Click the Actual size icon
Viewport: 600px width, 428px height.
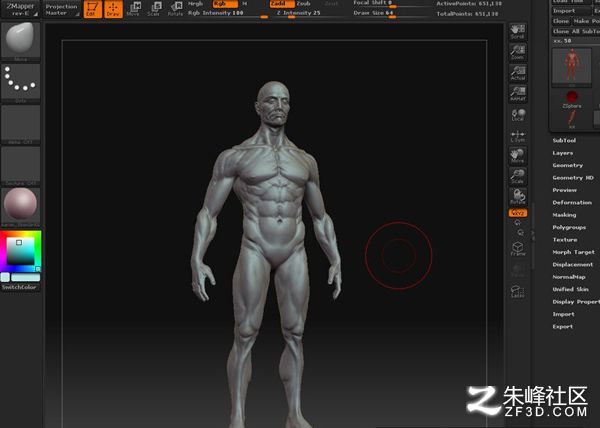coord(518,73)
